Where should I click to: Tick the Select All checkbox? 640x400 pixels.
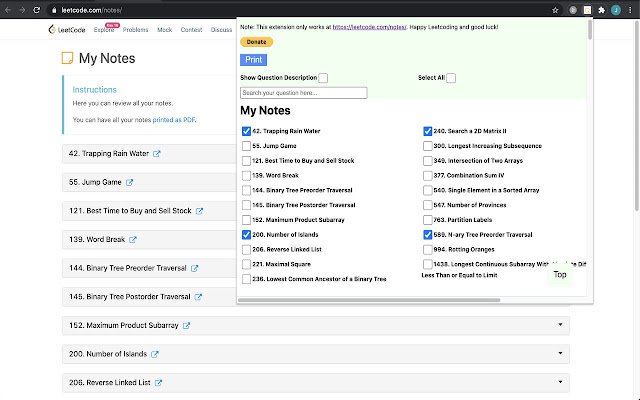[x=451, y=78]
